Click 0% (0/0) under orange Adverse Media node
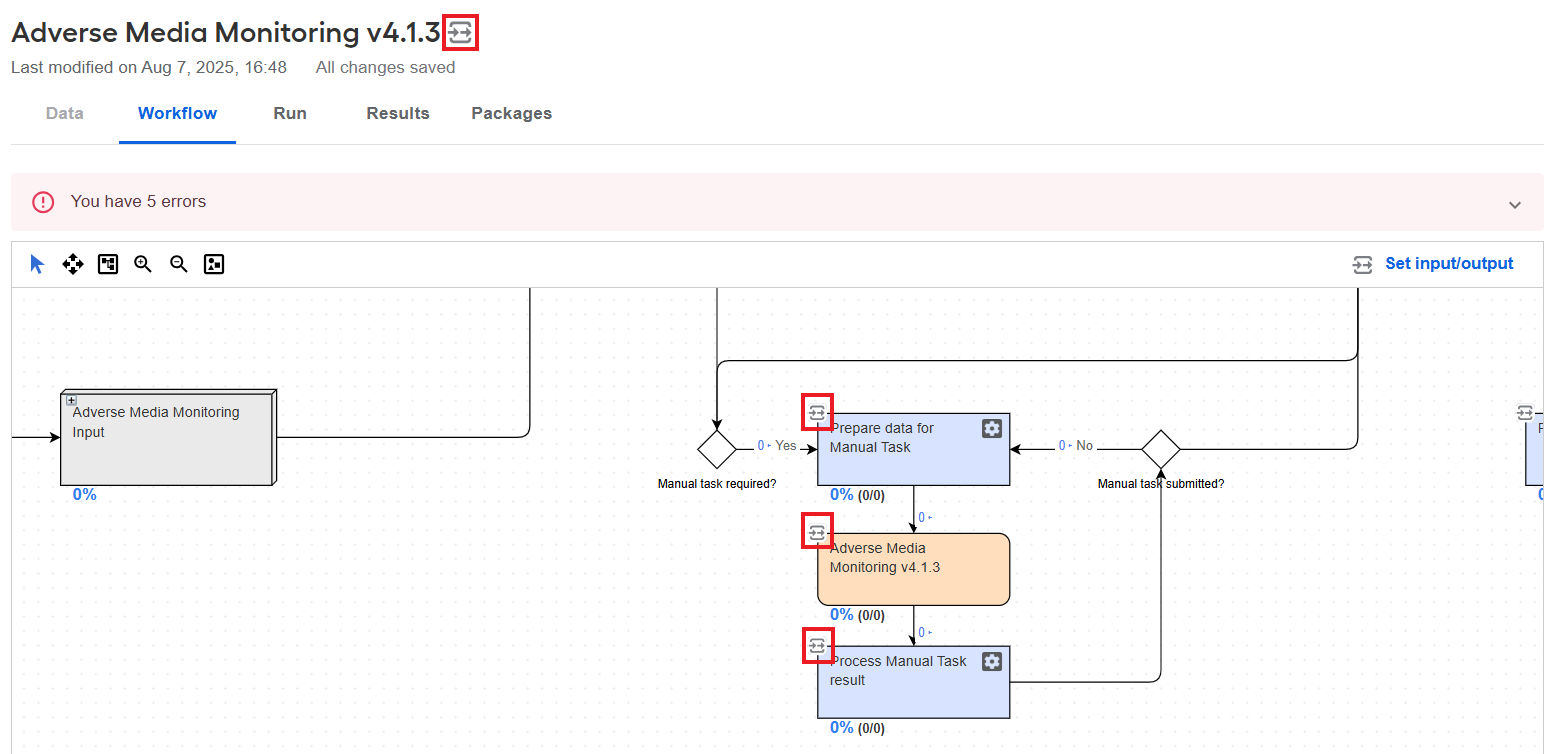 (x=857, y=615)
